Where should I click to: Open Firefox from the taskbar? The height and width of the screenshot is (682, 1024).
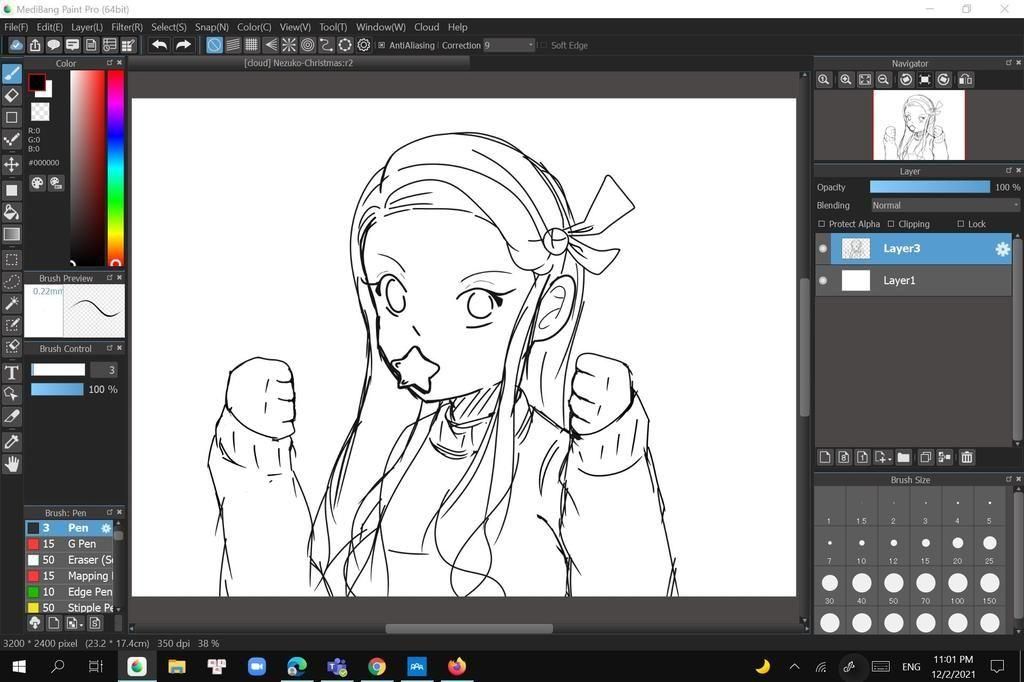click(x=457, y=666)
